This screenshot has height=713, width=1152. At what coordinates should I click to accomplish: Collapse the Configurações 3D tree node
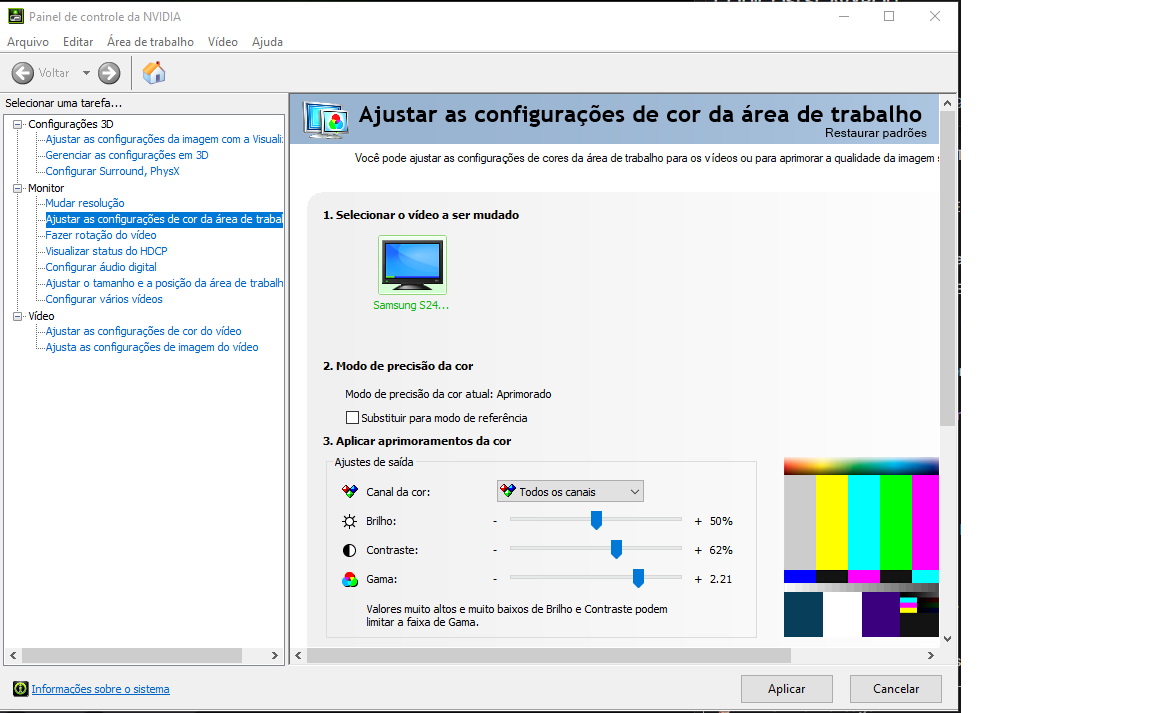[18, 124]
